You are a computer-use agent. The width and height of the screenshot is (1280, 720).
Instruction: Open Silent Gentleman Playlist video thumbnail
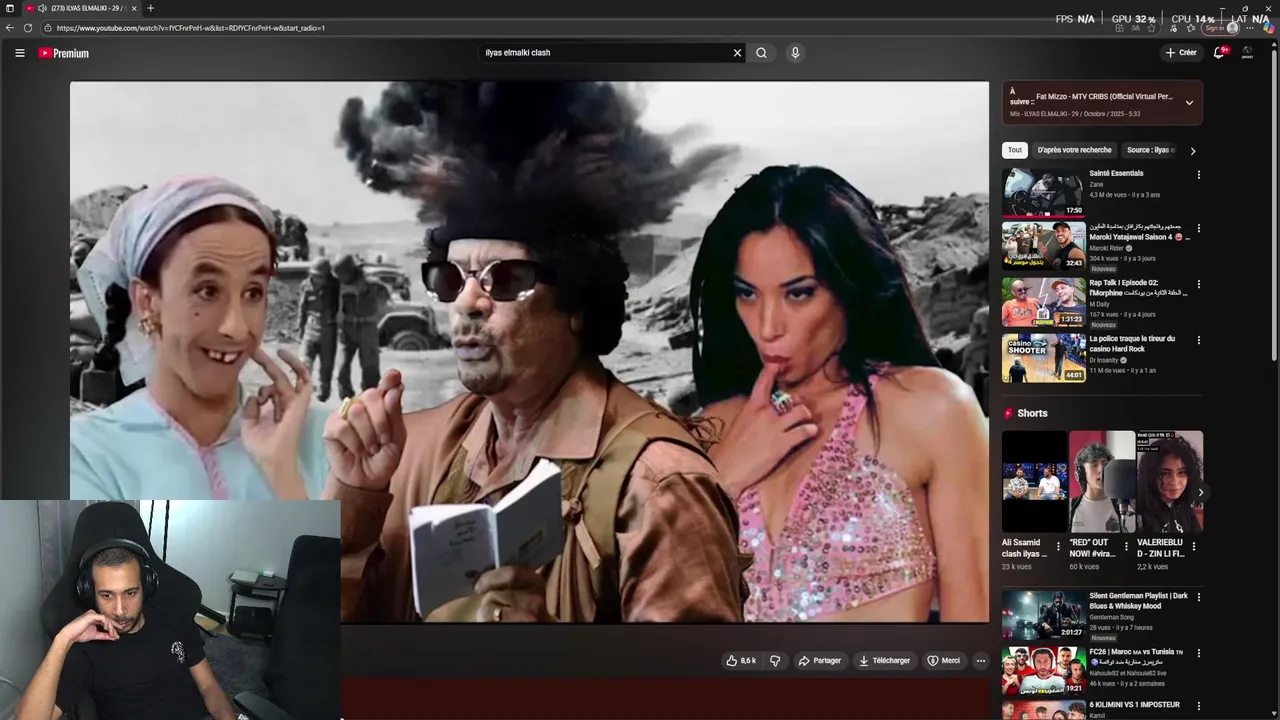pos(1043,615)
